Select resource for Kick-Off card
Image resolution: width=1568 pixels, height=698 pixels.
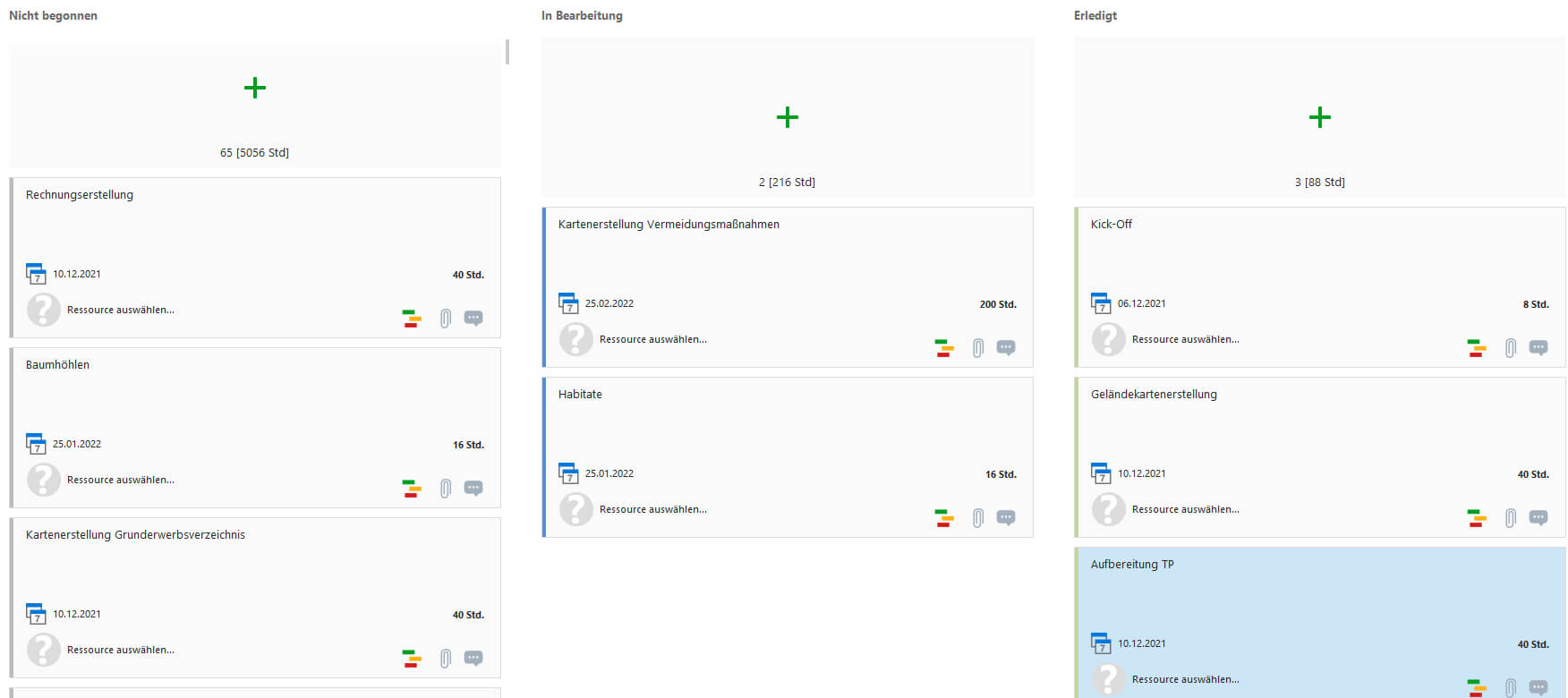click(x=1186, y=339)
